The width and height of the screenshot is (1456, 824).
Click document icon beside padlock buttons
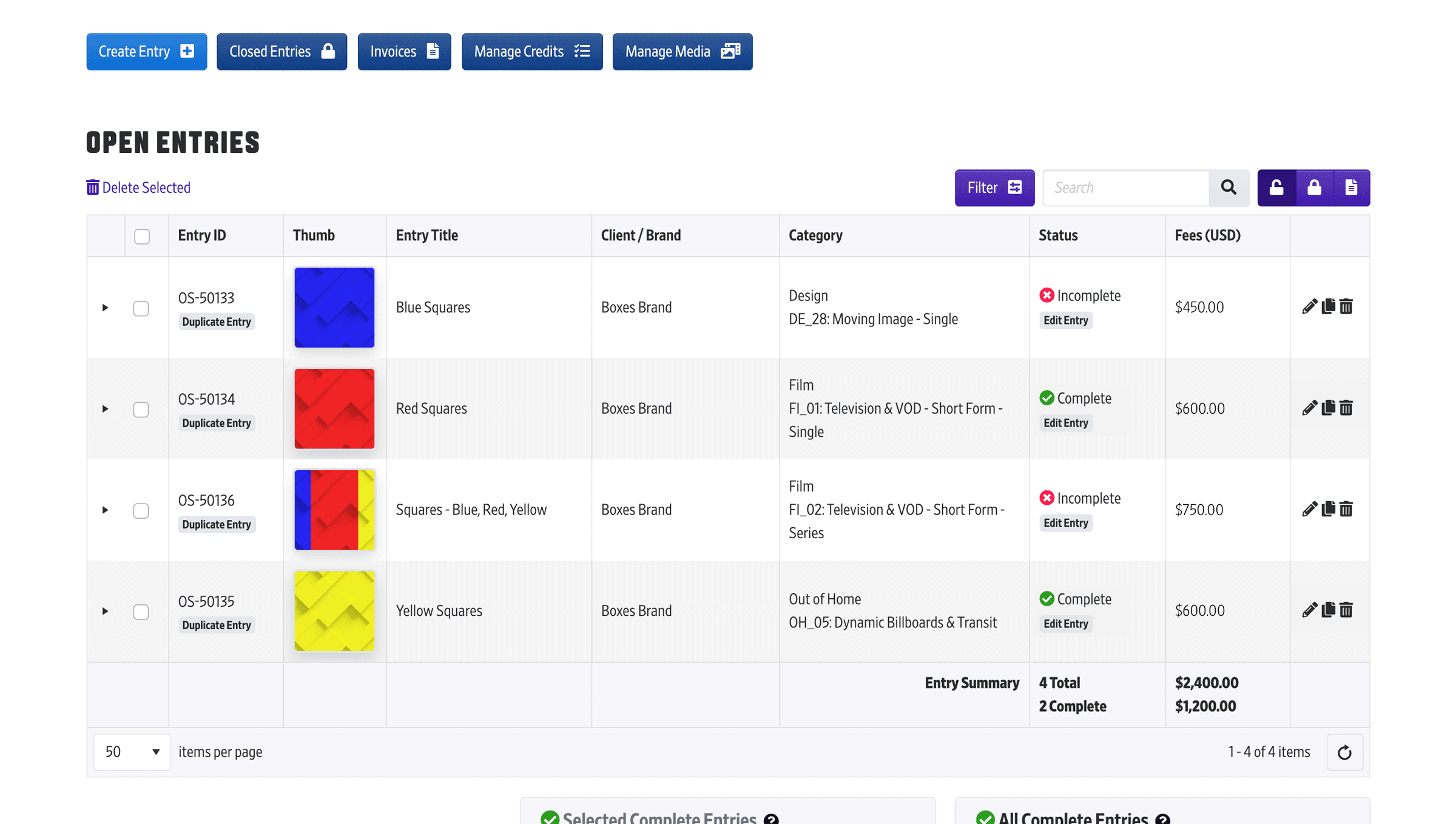(x=1351, y=187)
